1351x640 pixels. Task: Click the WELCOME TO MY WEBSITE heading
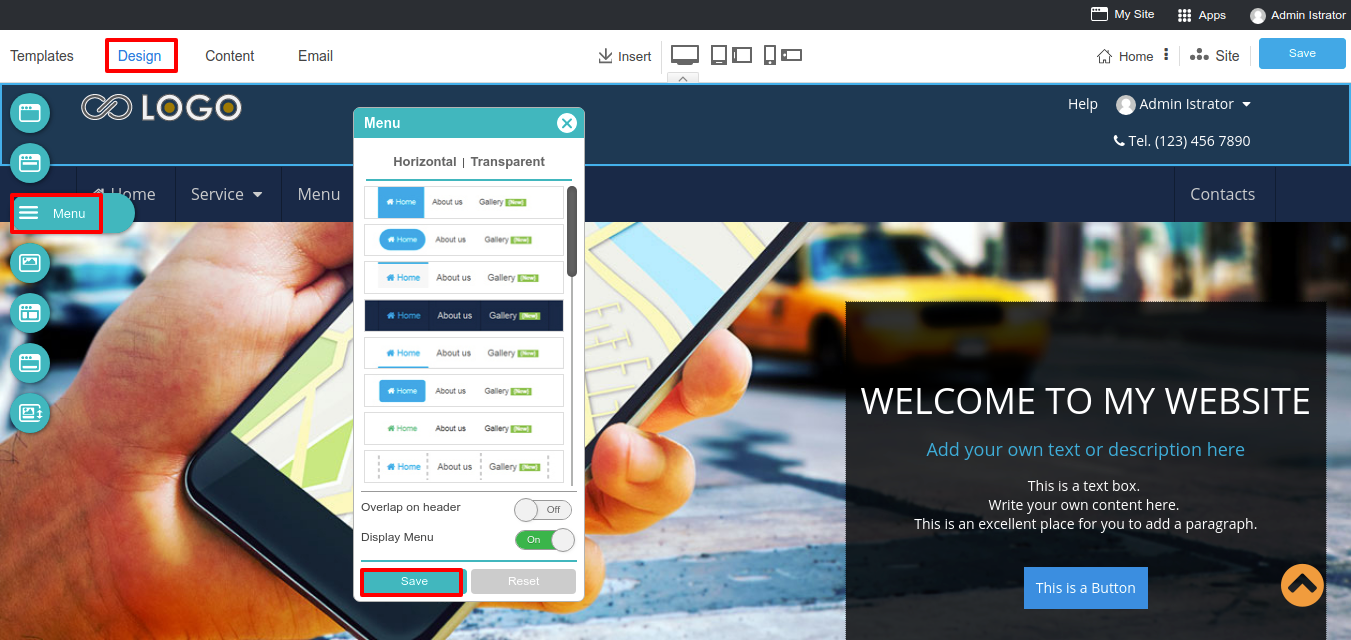[x=1086, y=401]
